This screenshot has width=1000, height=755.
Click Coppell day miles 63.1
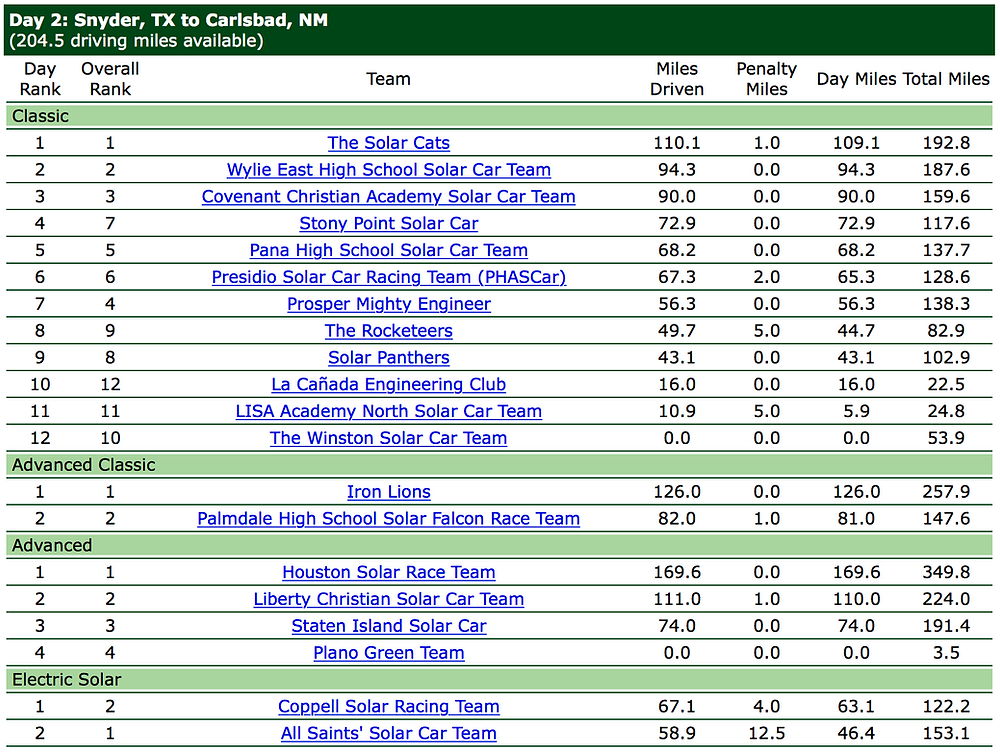pos(857,706)
